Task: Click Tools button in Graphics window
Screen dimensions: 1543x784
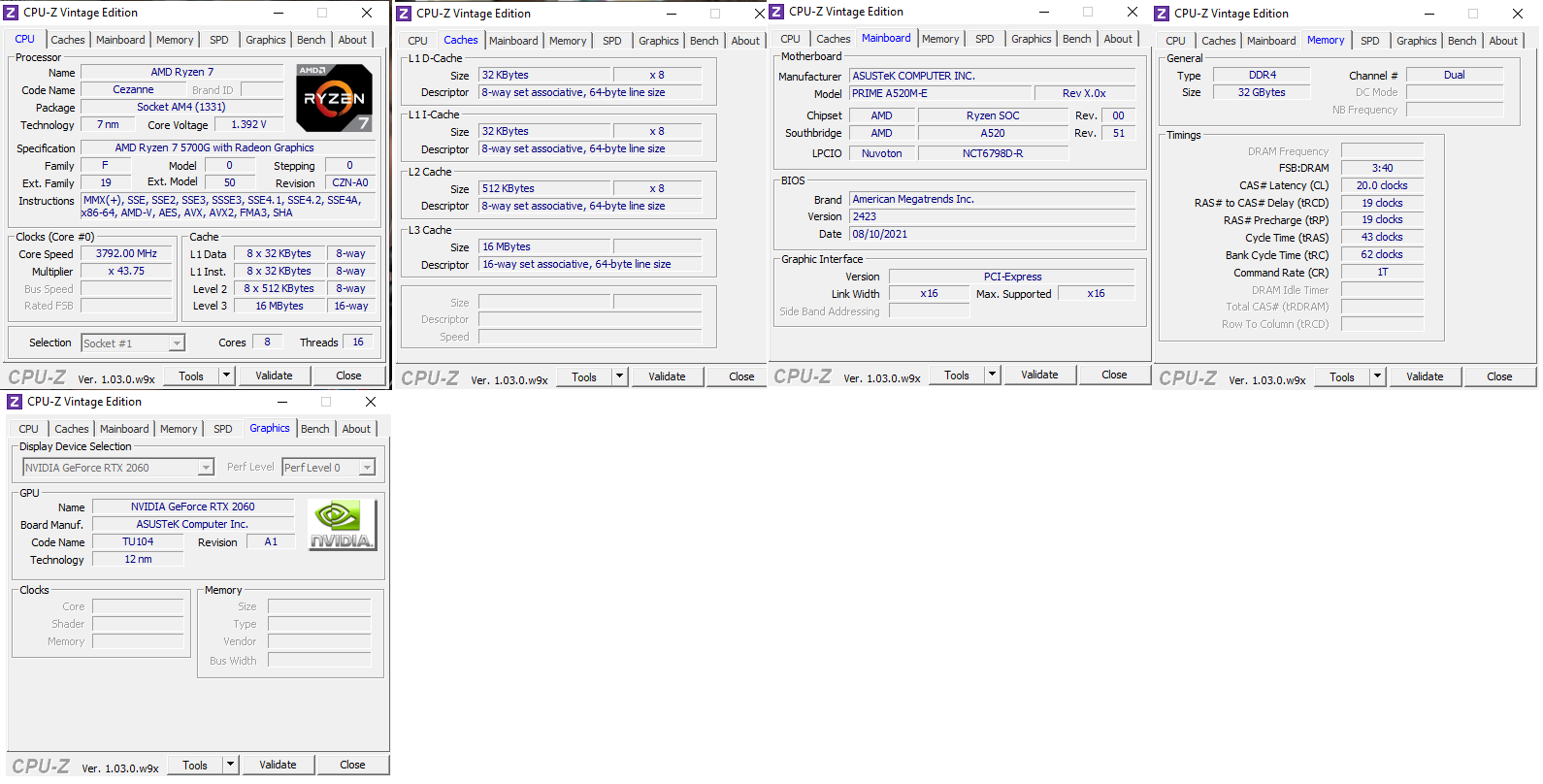Action: [195, 765]
